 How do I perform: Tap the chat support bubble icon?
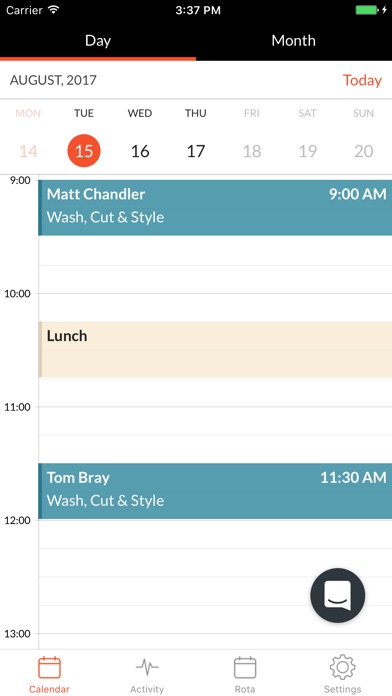coord(337,595)
